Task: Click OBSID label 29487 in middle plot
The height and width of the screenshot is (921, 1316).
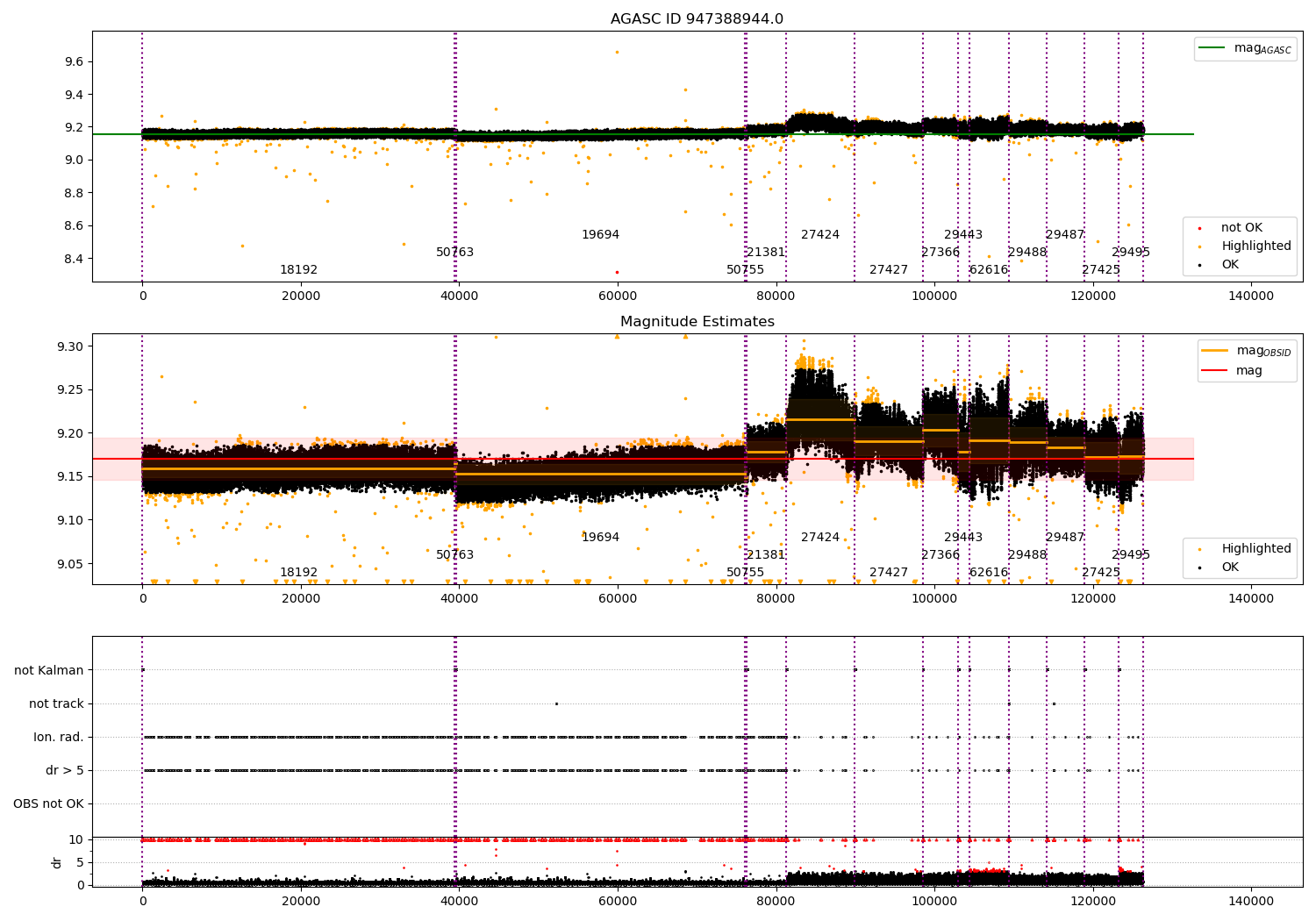Action: (1065, 538)
